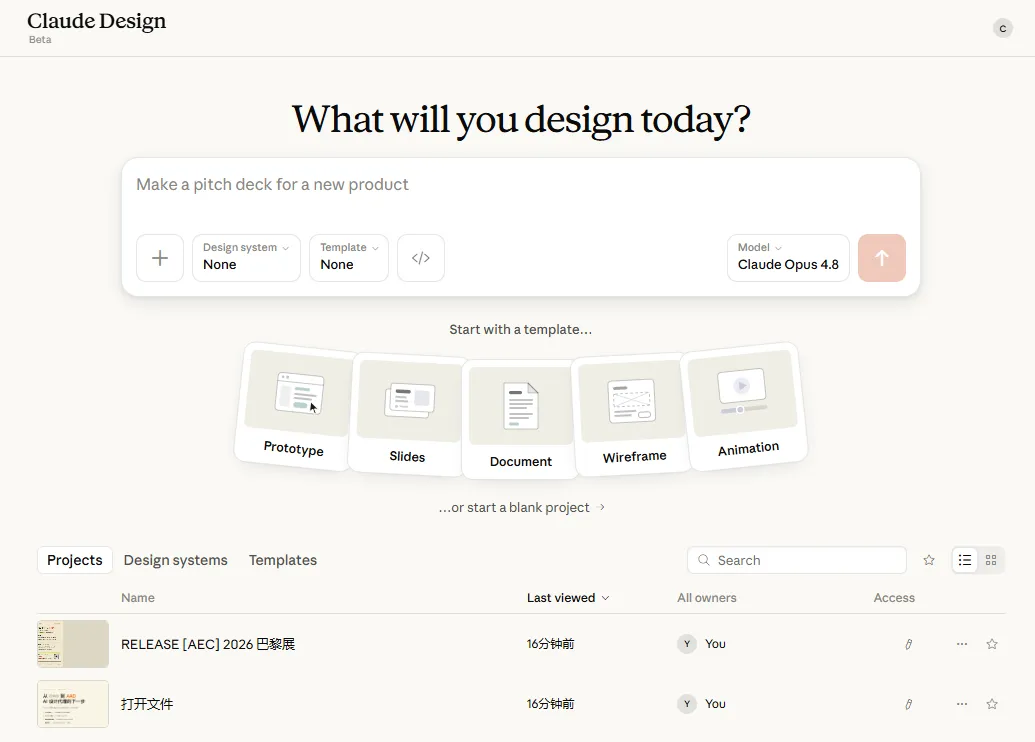Click project name RELEASE [AEC] 2026 巴黎展
Image resolution: width=1035 pixels, height=742 pixels.
coord(208,644)
